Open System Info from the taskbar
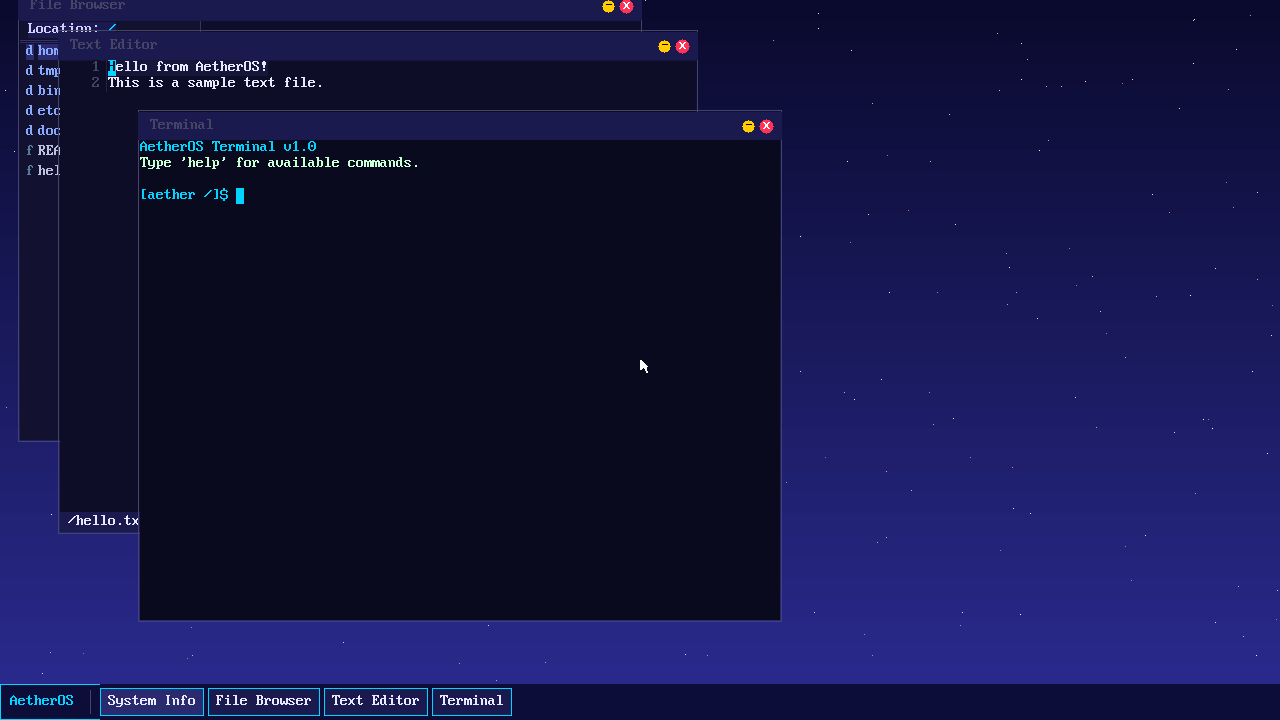The width and height of the screenshot is (1280, 720). (152, 702)
